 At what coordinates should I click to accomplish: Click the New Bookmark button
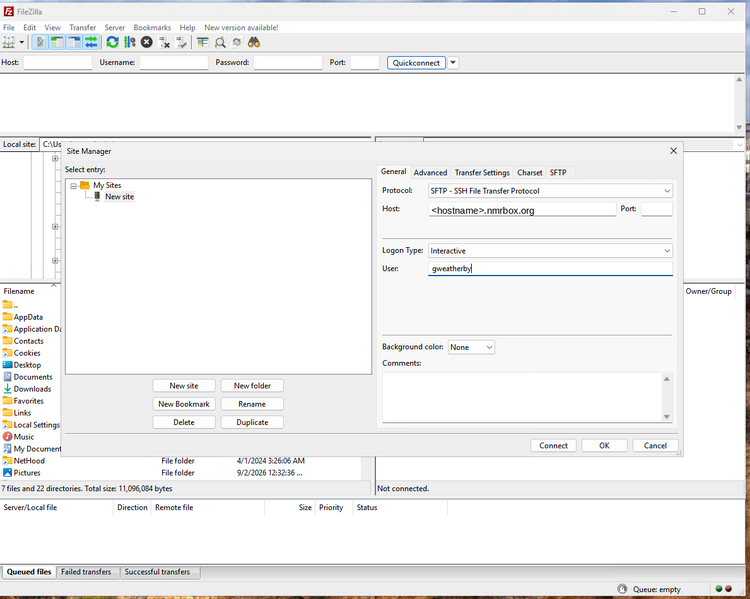pos(184,404)
